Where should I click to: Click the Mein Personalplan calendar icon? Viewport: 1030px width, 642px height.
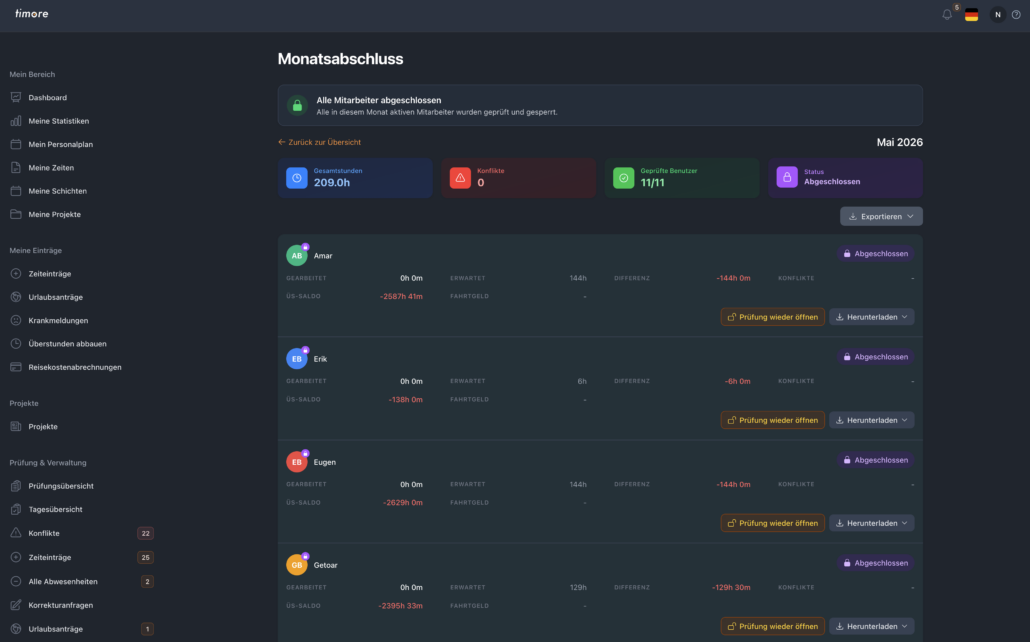[16, 144]
